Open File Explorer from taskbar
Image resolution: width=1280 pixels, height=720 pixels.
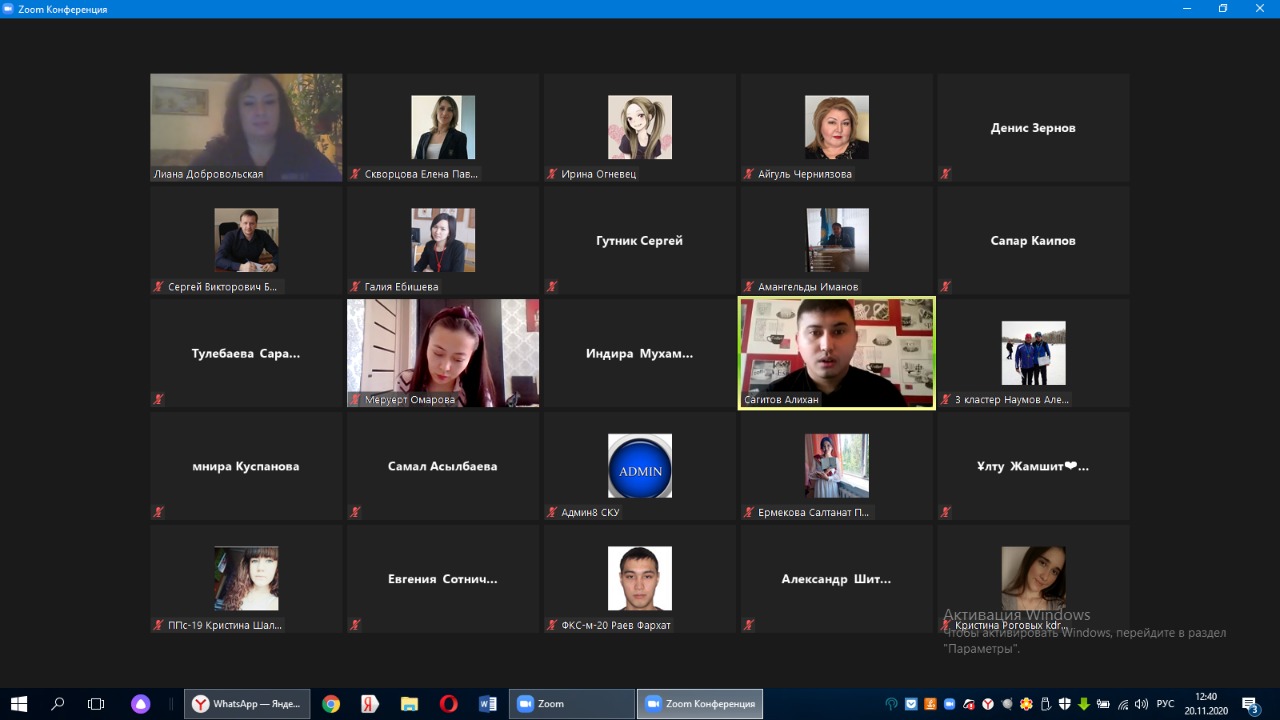[409, 704]
